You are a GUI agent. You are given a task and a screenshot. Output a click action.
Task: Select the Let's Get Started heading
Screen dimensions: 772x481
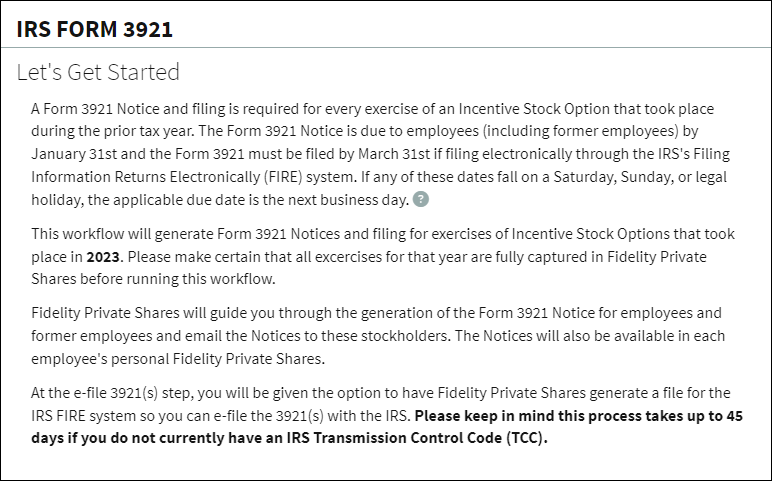98,72
